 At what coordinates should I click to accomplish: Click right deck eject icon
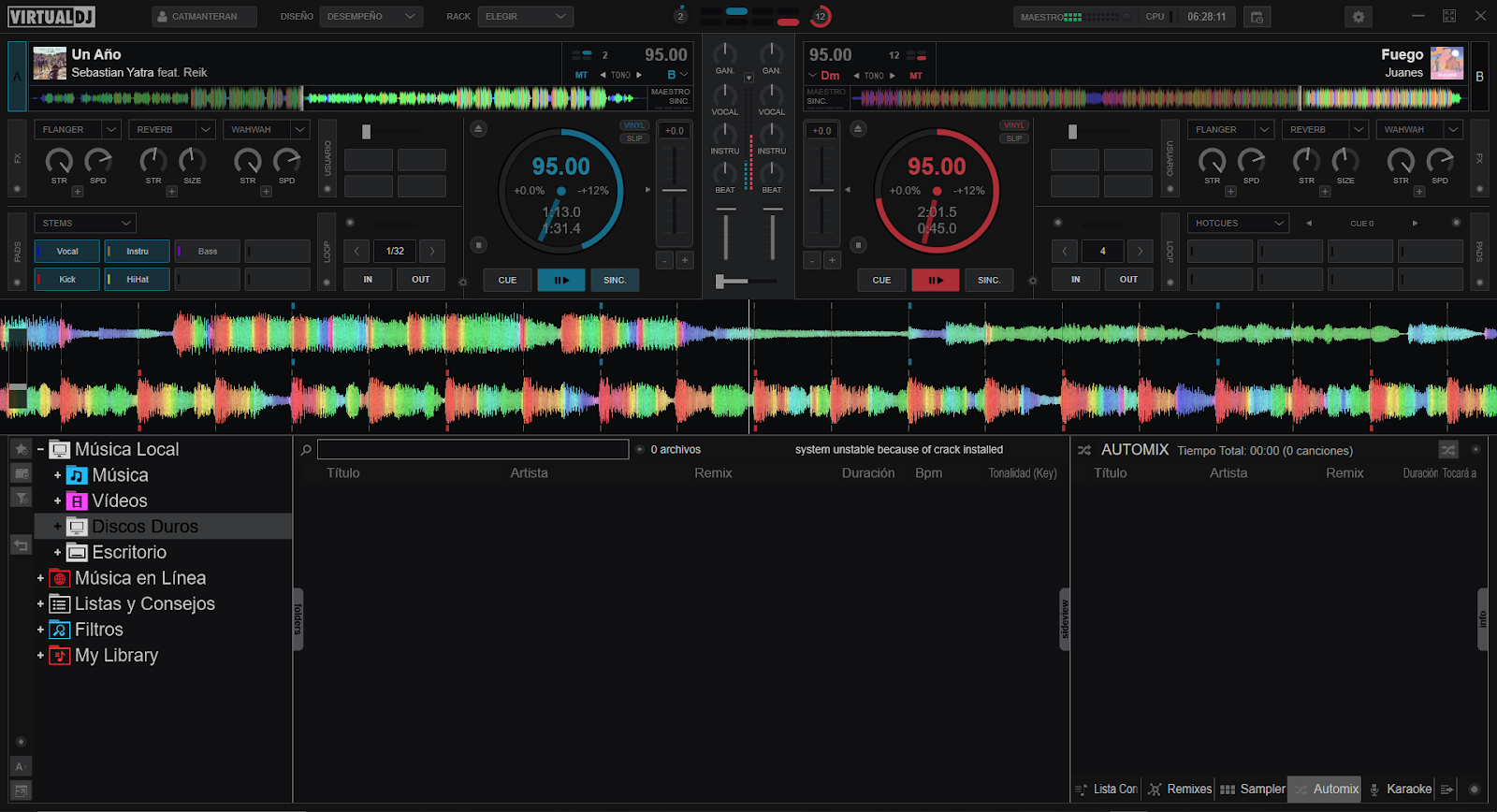[x=858, y=128]
